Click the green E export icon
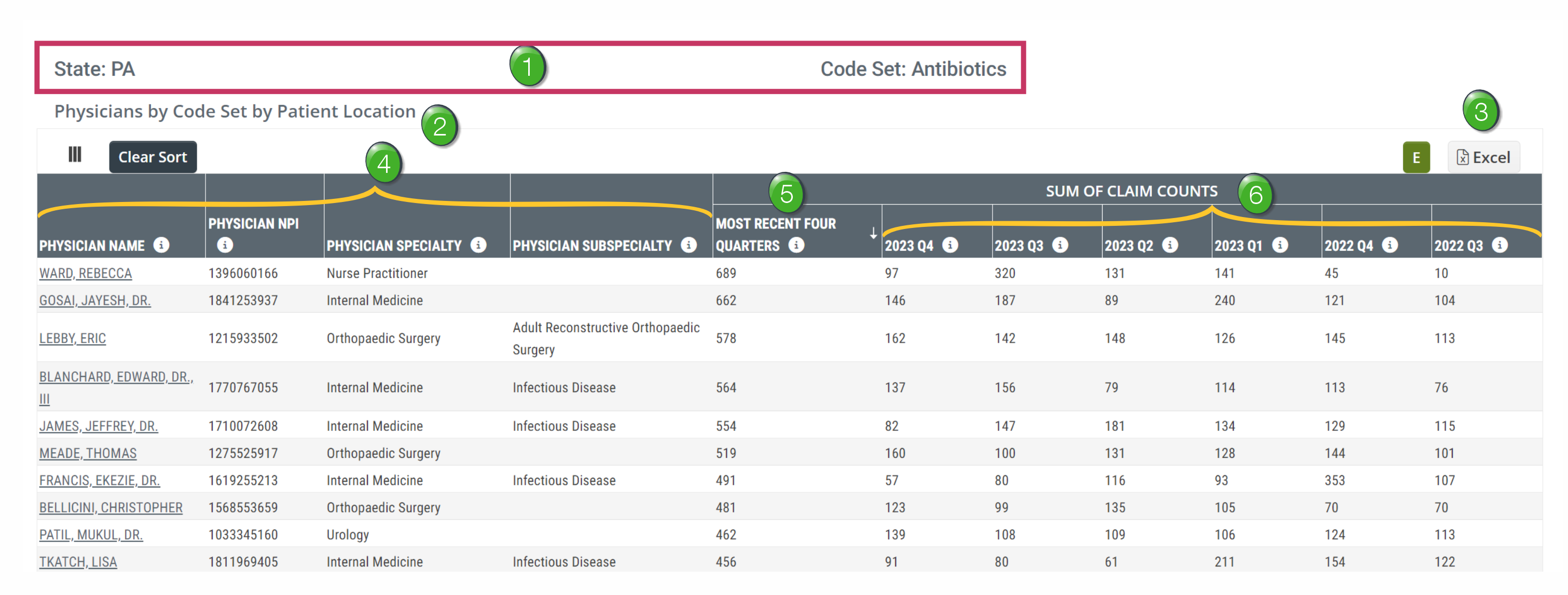Screen dimensions: 1568x595 (1416, 158)
